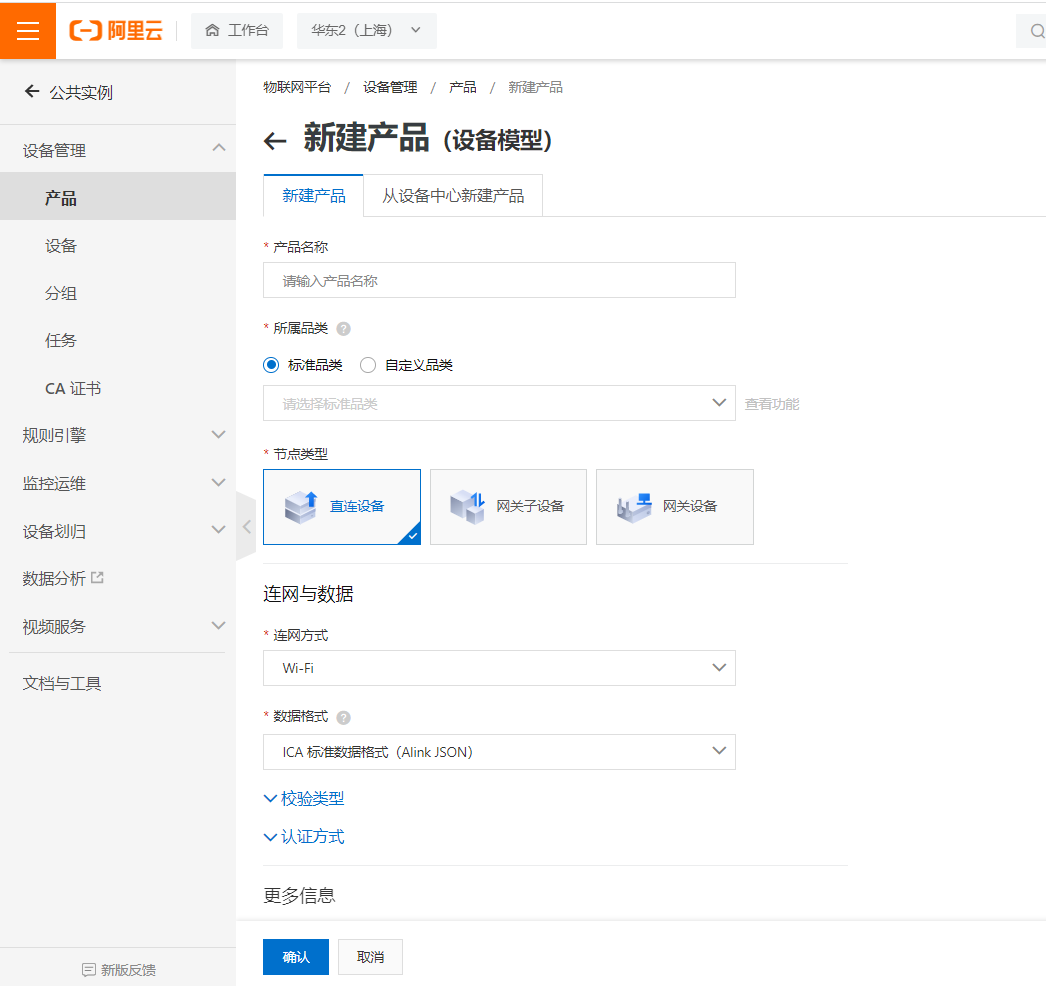The height and width of the screenshot is (986, 1046).
Task: Open 产品 in the sidebar
Action: pyautogui.click(x=118, y=197)
